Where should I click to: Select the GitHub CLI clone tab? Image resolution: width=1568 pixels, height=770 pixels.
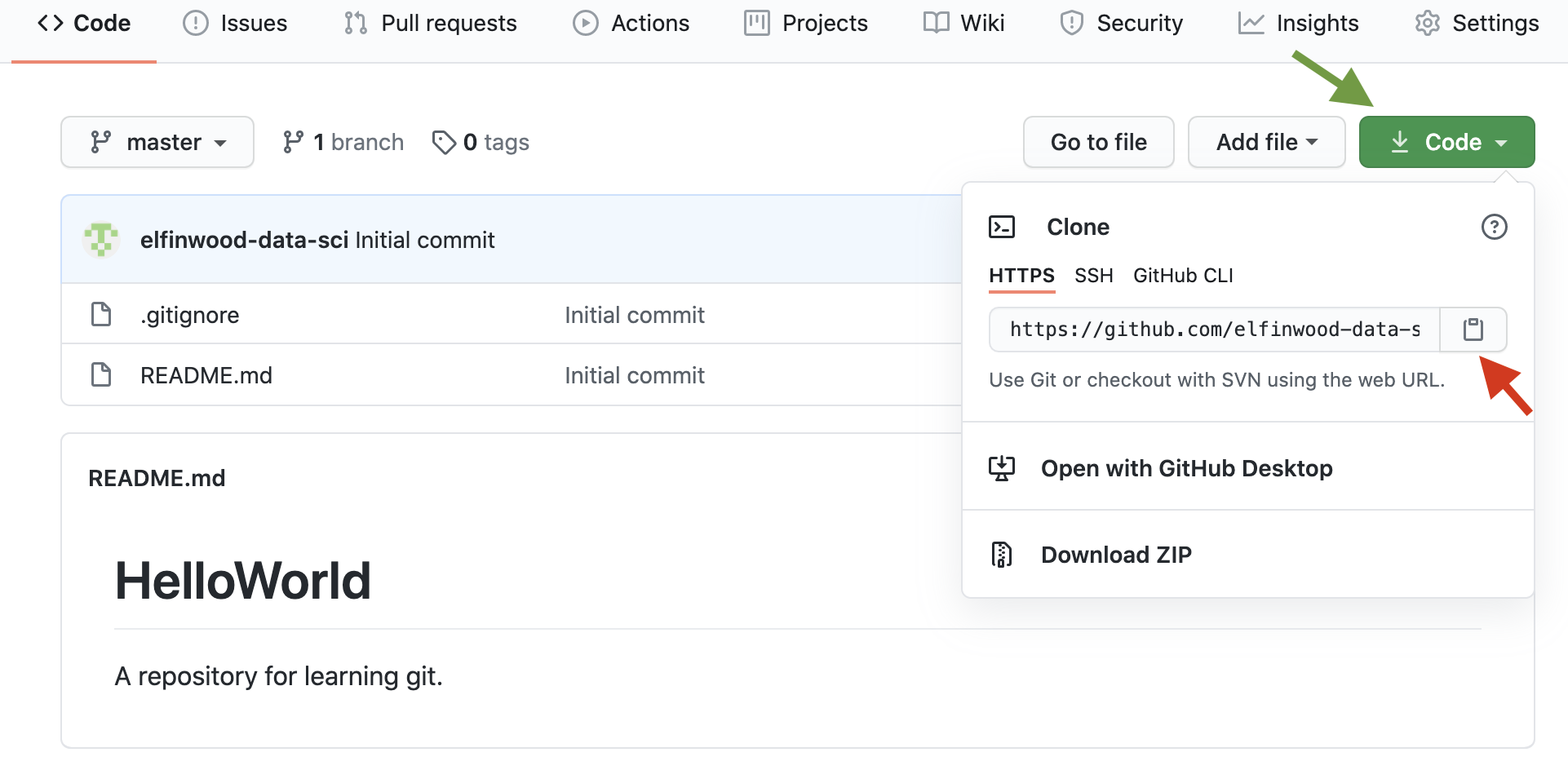pos(1183,276)
